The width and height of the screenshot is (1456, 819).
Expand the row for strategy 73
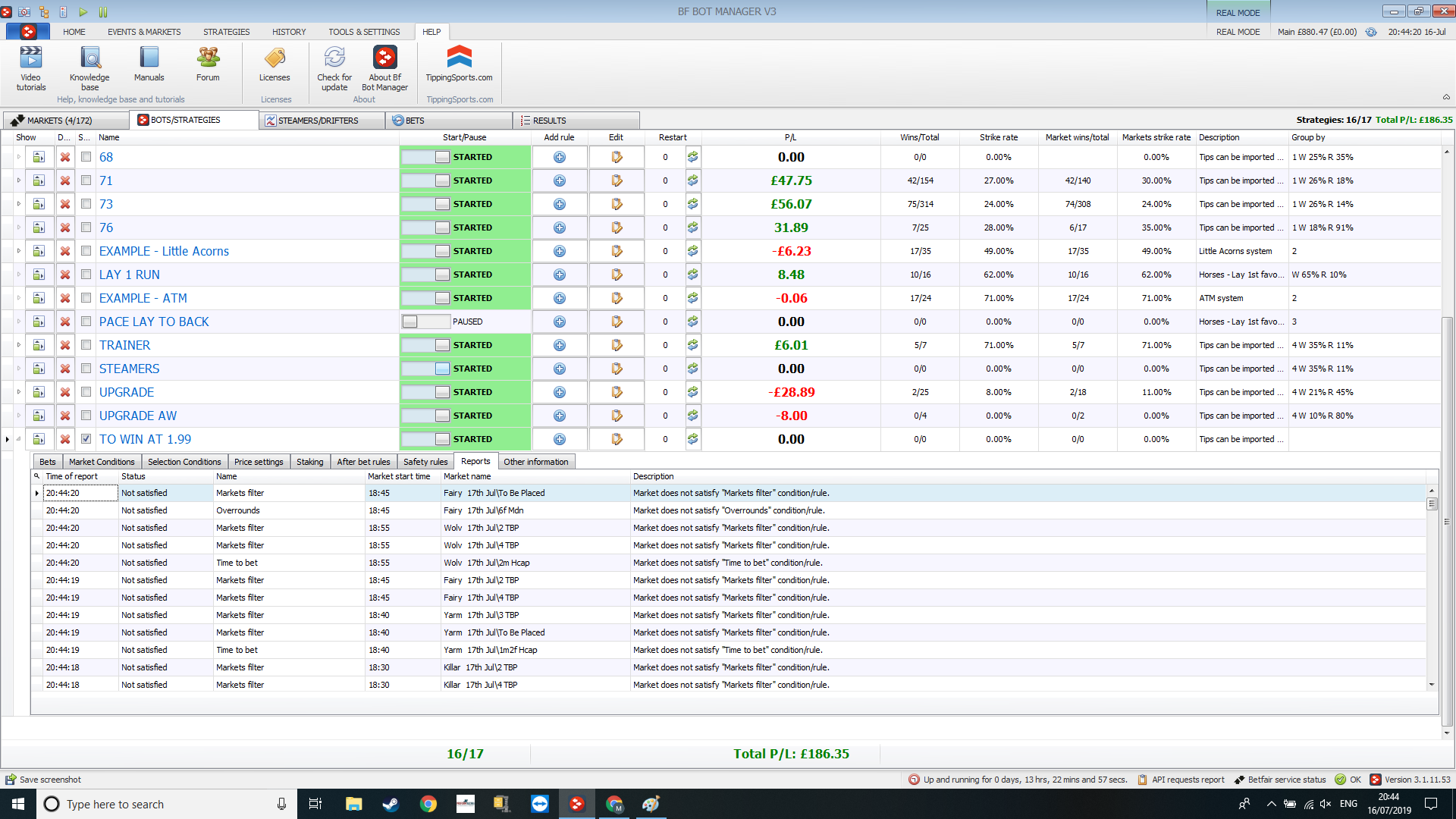[18, 204]
